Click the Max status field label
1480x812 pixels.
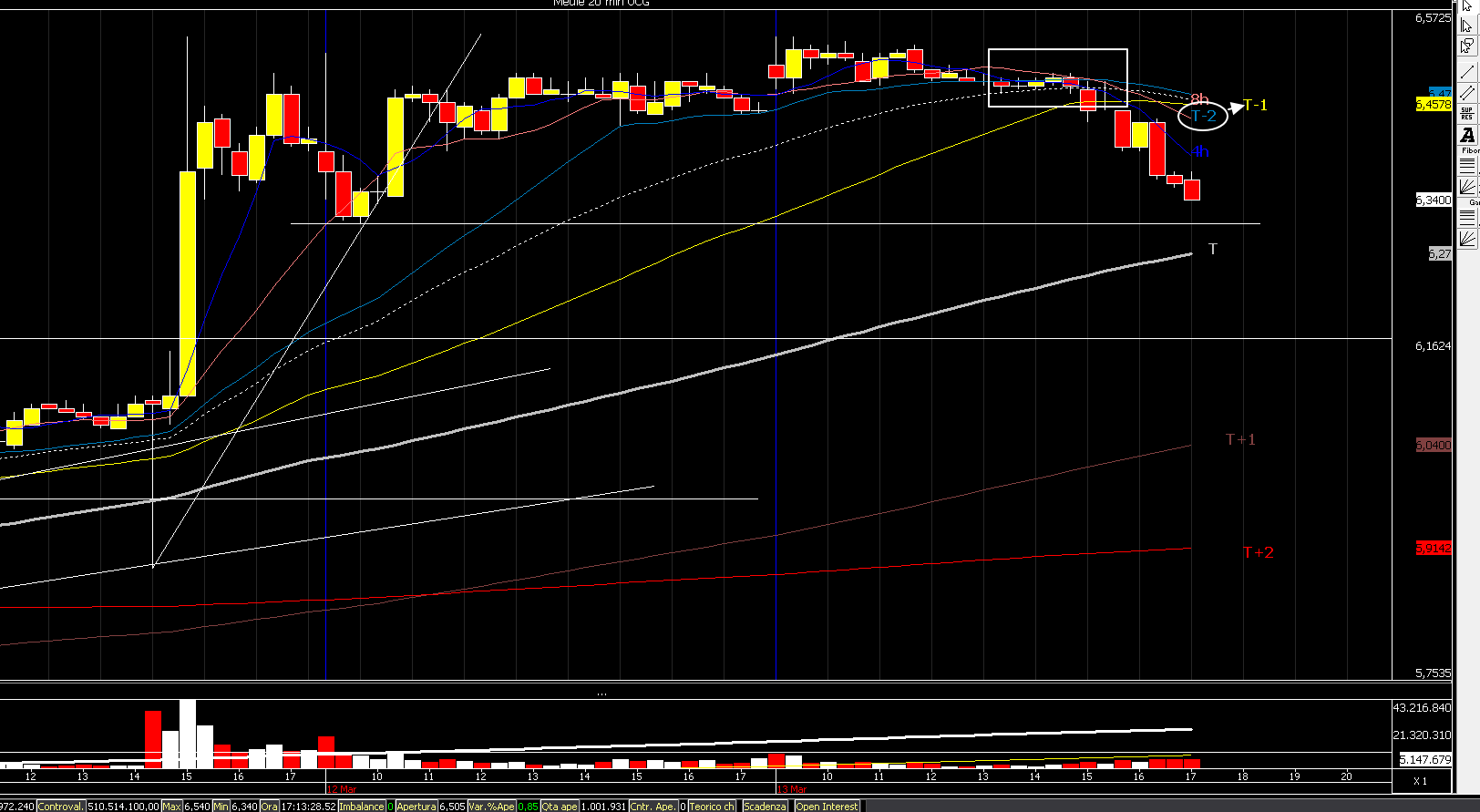tap(172, 807)
